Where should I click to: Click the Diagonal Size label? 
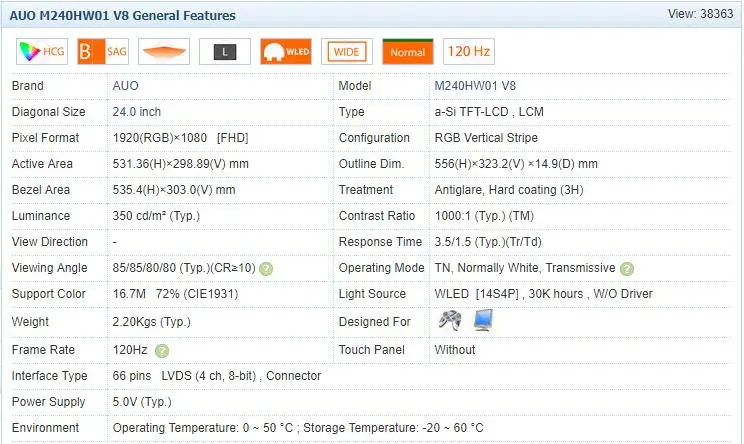pyautogui.click(x=48, y=112)
